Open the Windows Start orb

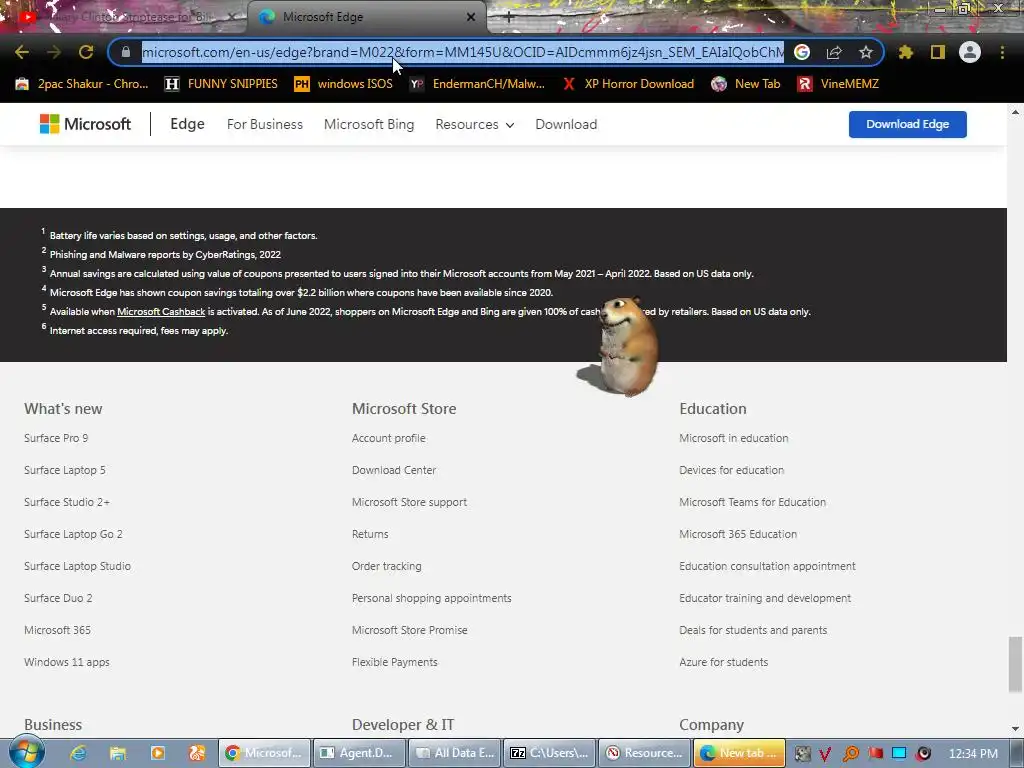point(27,752)
